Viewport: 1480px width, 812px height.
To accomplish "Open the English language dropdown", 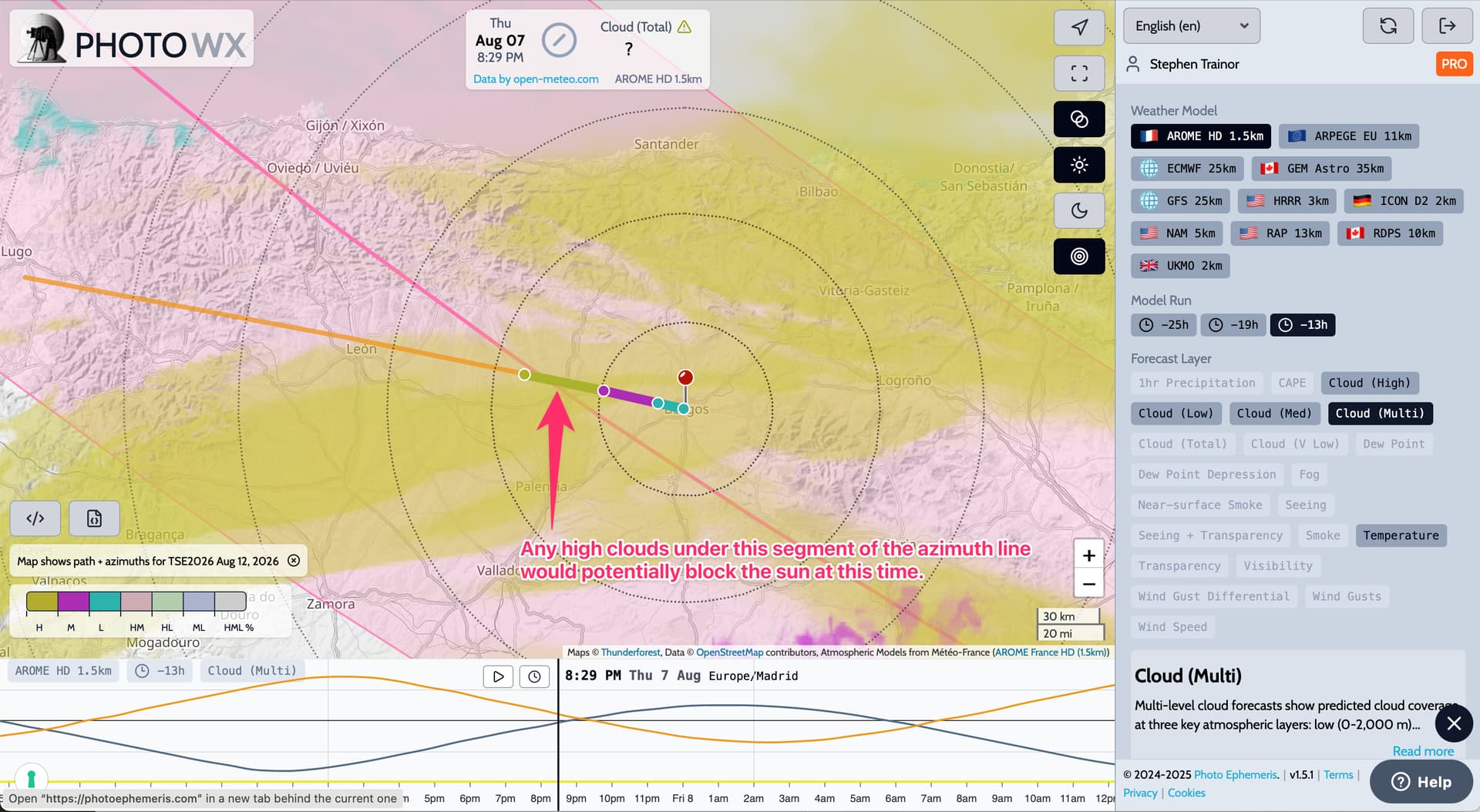I will tap(1191, 26).
